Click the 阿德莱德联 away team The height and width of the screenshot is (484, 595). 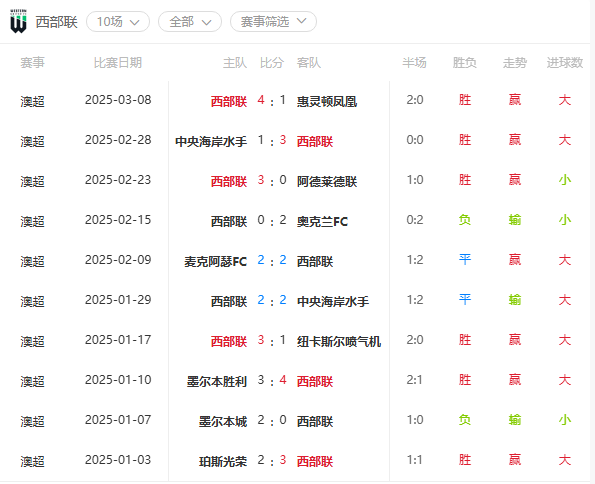click(x=327, y=181)
